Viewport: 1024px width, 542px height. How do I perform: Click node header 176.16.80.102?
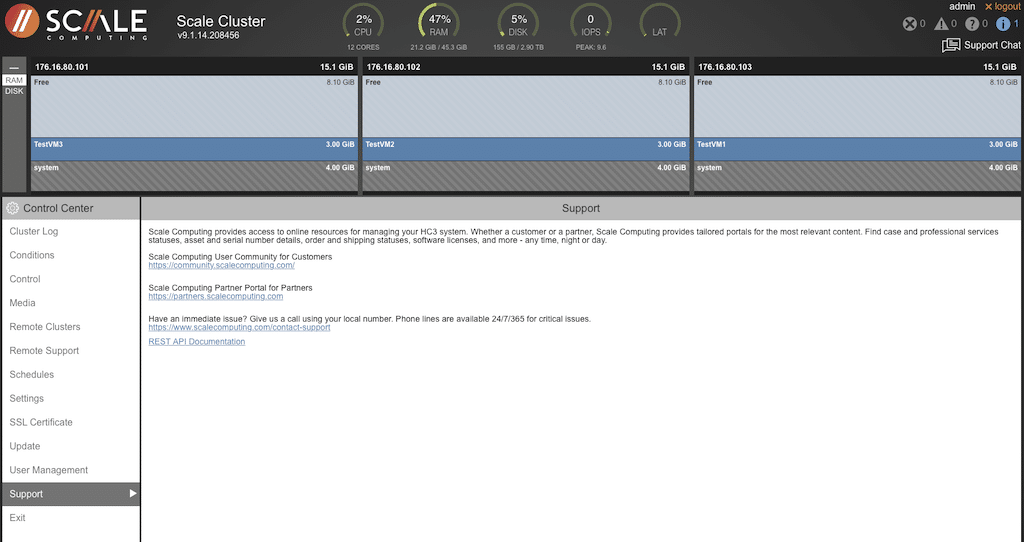click(x=526, y=67)
